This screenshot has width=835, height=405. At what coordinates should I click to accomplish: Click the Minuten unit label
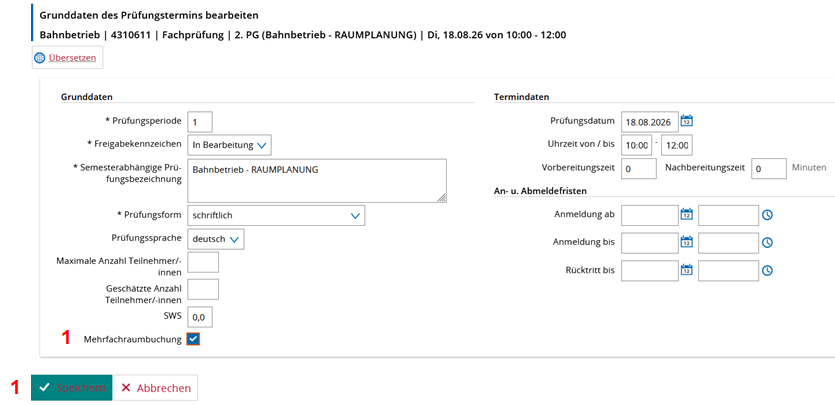click(x=809, y=168)
